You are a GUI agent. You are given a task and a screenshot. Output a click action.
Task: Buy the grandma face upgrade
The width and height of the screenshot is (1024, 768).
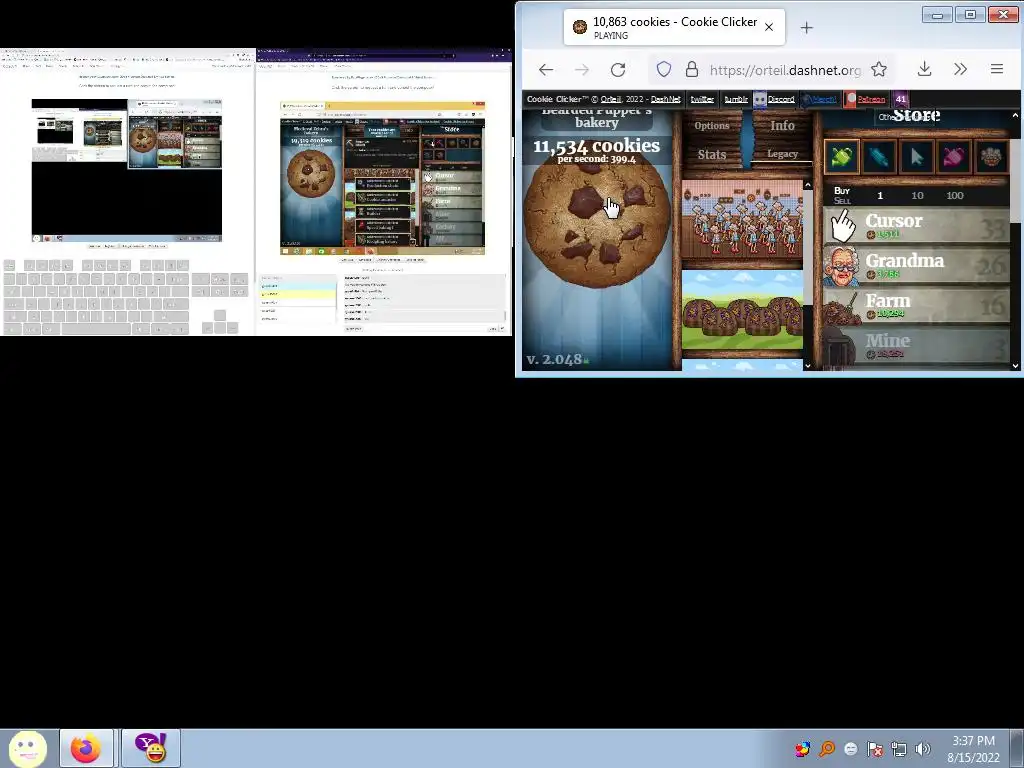click(x=991, y=157)
